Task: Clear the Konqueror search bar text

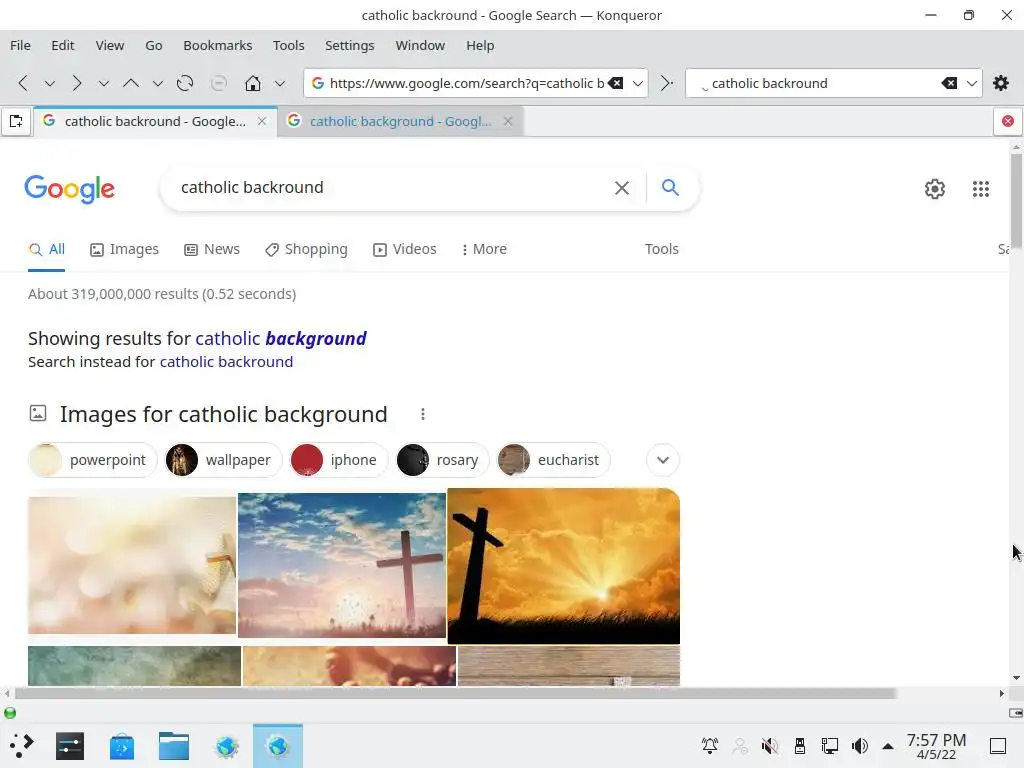Action: tap(950, 83)
